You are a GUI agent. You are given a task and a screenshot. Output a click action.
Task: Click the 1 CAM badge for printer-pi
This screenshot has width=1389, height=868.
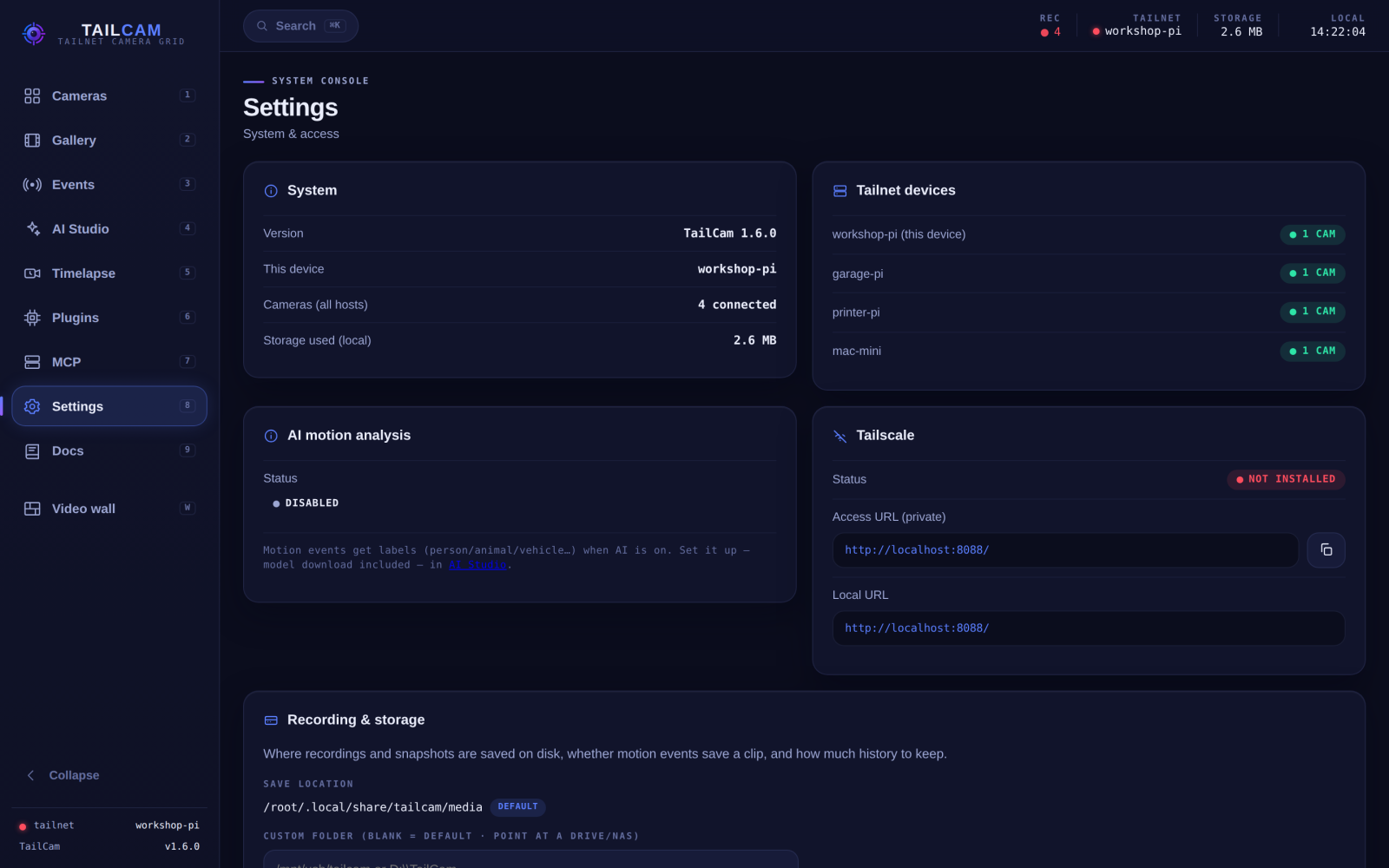1312,312
